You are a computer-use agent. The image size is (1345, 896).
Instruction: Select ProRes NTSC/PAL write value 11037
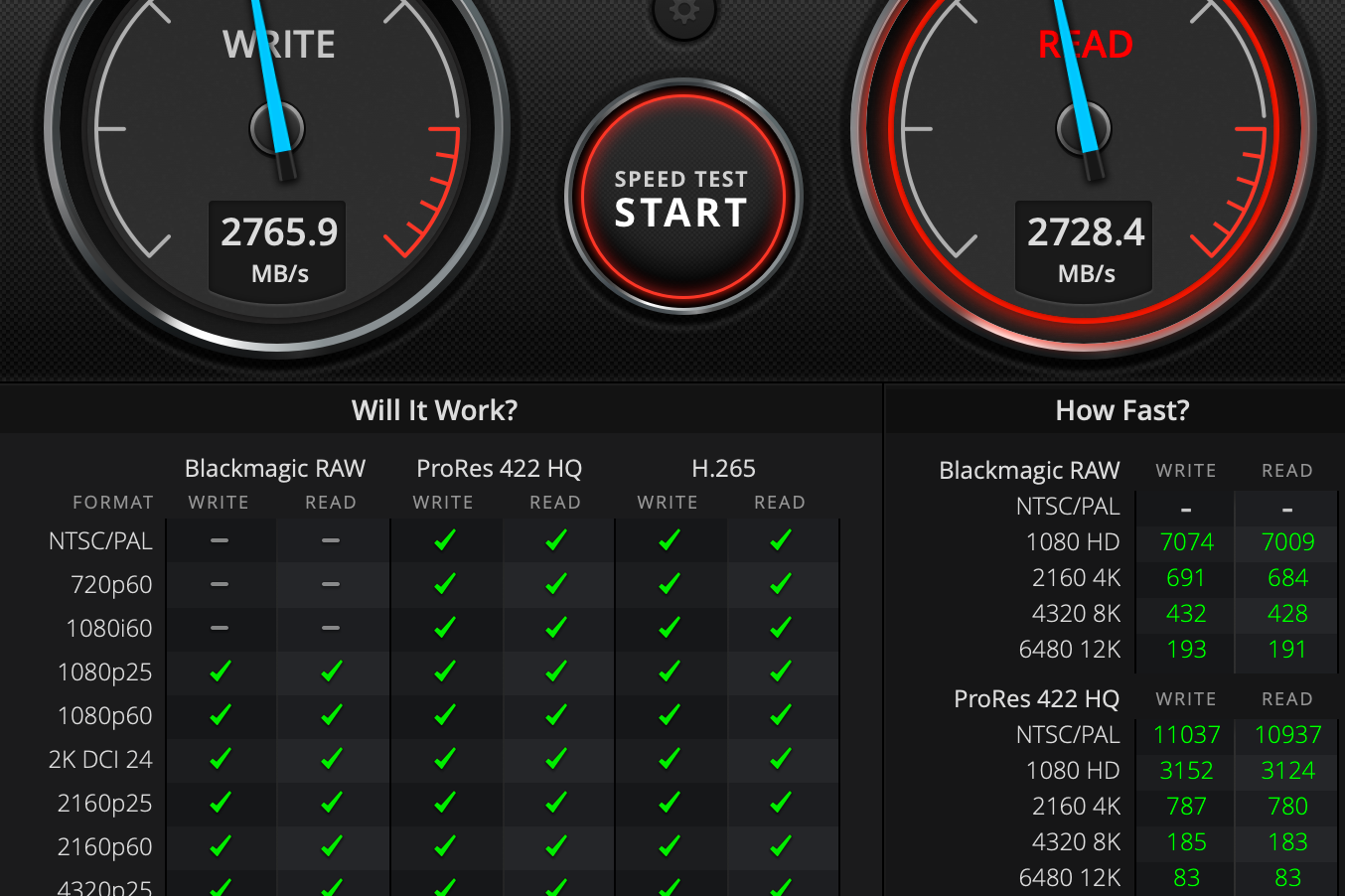click(1187, 735)
